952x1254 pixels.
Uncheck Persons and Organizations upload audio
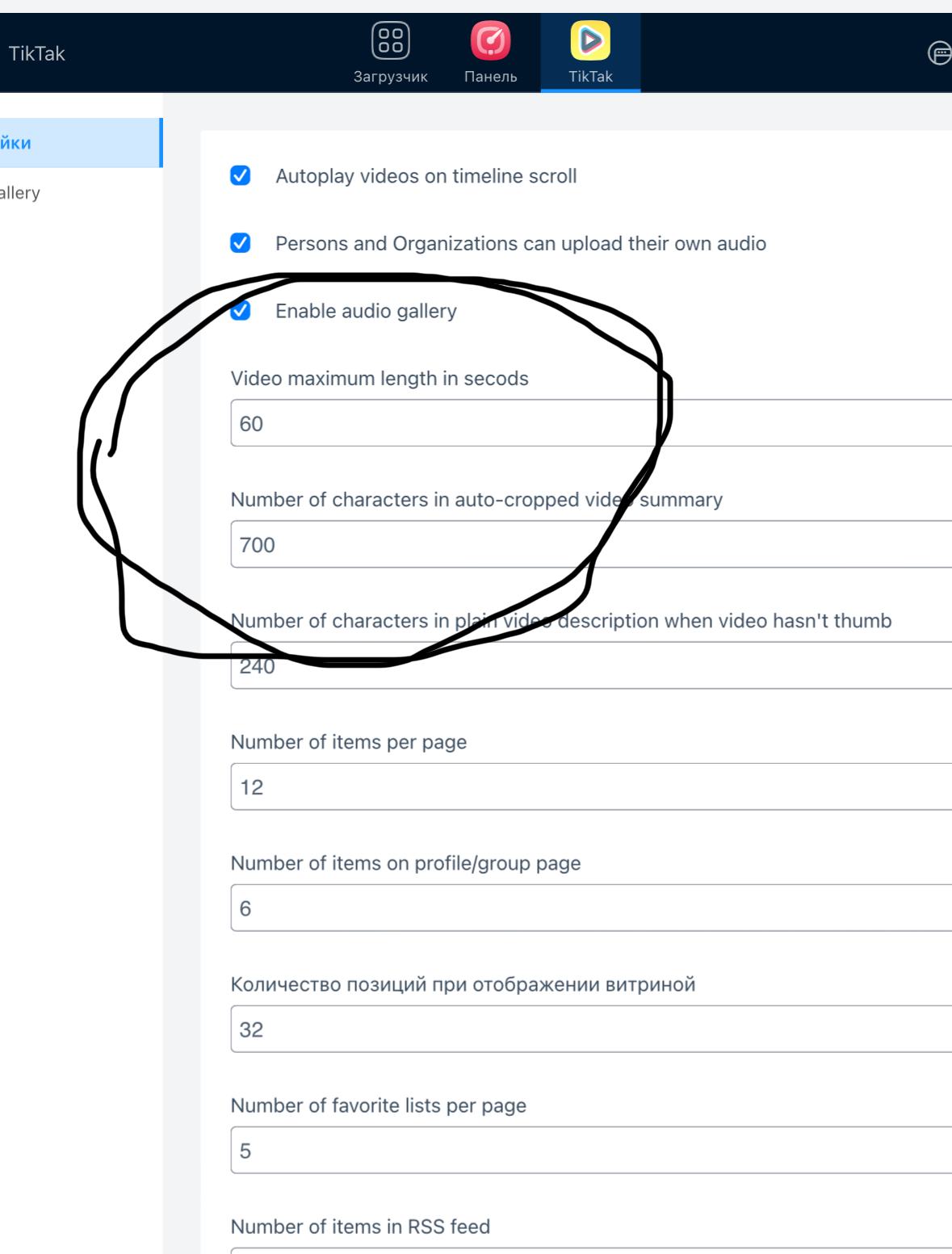click(x=241, y=243)
